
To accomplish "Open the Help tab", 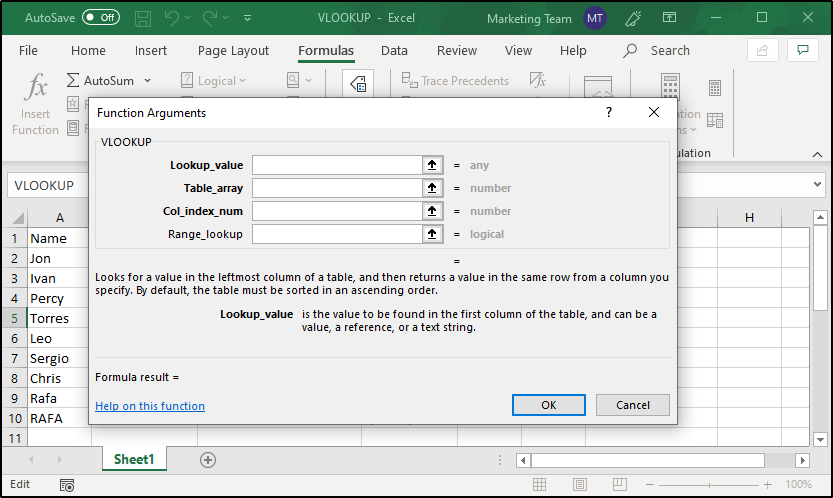I will [x=573, y=50].
